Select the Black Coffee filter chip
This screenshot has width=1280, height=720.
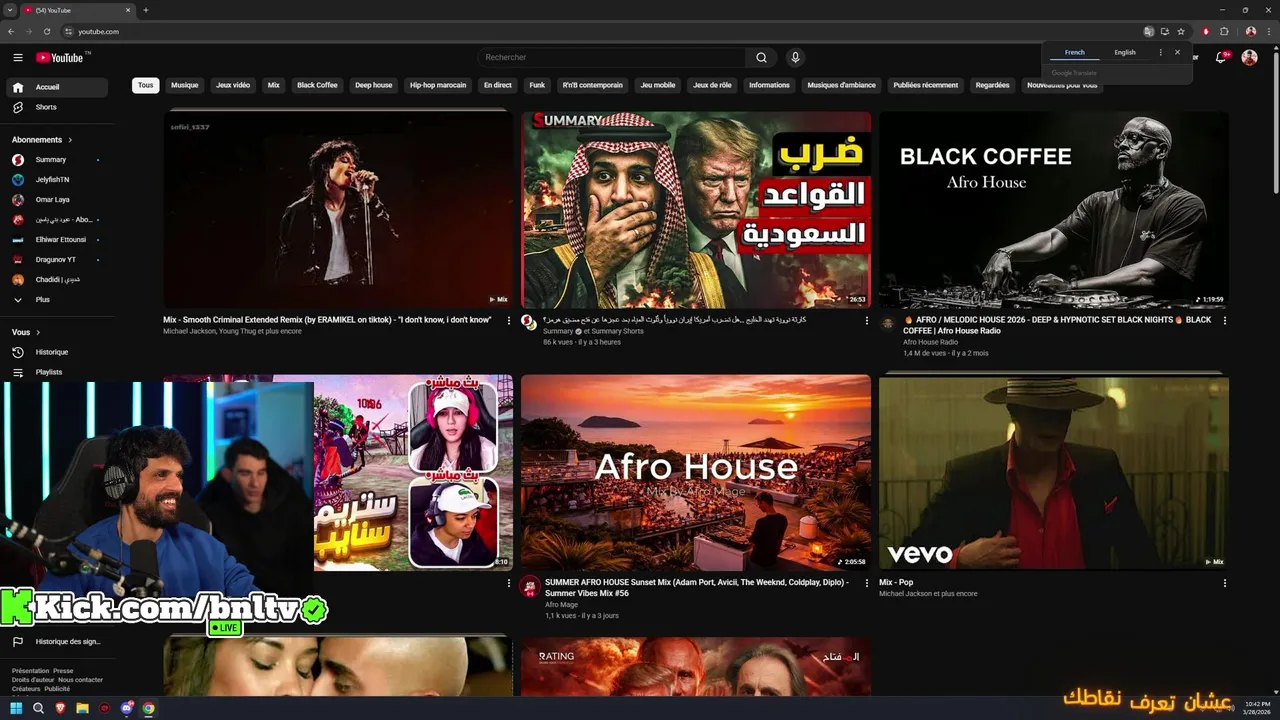[317, 85]
